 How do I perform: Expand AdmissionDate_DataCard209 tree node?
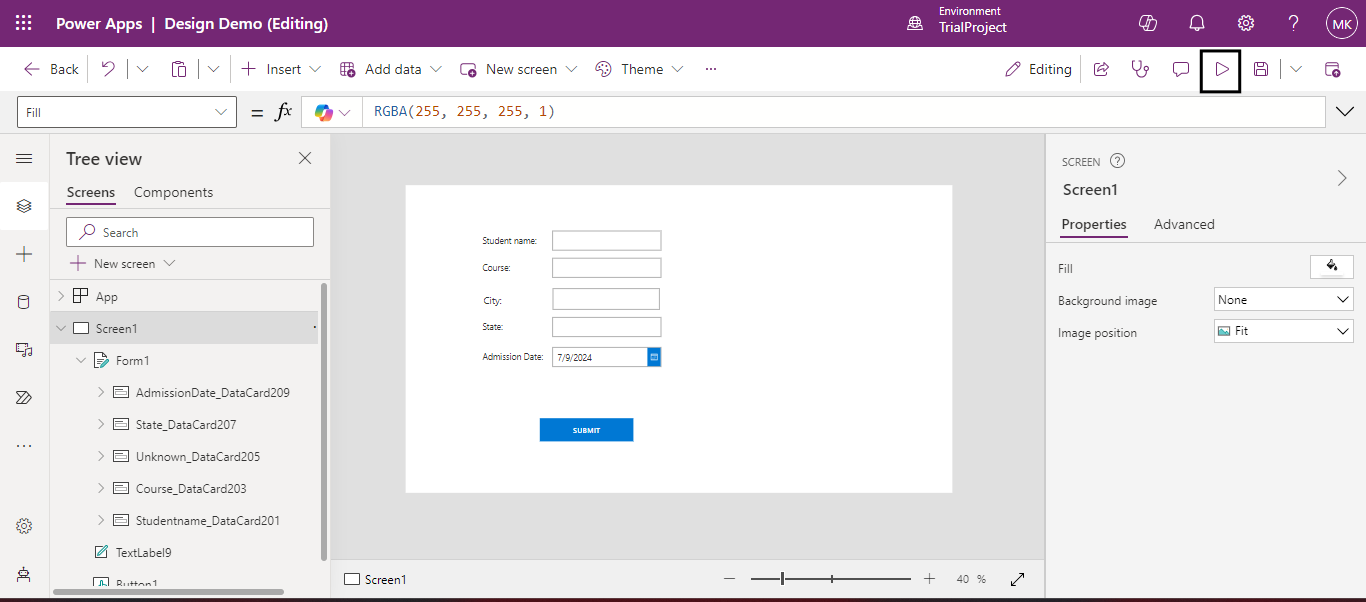[101, 393]
